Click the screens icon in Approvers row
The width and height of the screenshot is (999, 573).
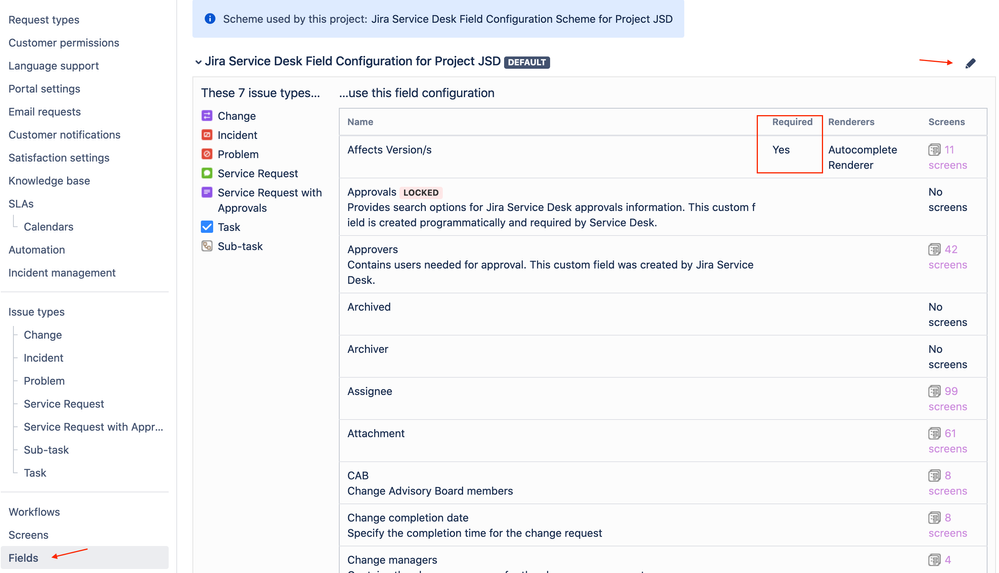point(934,249)
